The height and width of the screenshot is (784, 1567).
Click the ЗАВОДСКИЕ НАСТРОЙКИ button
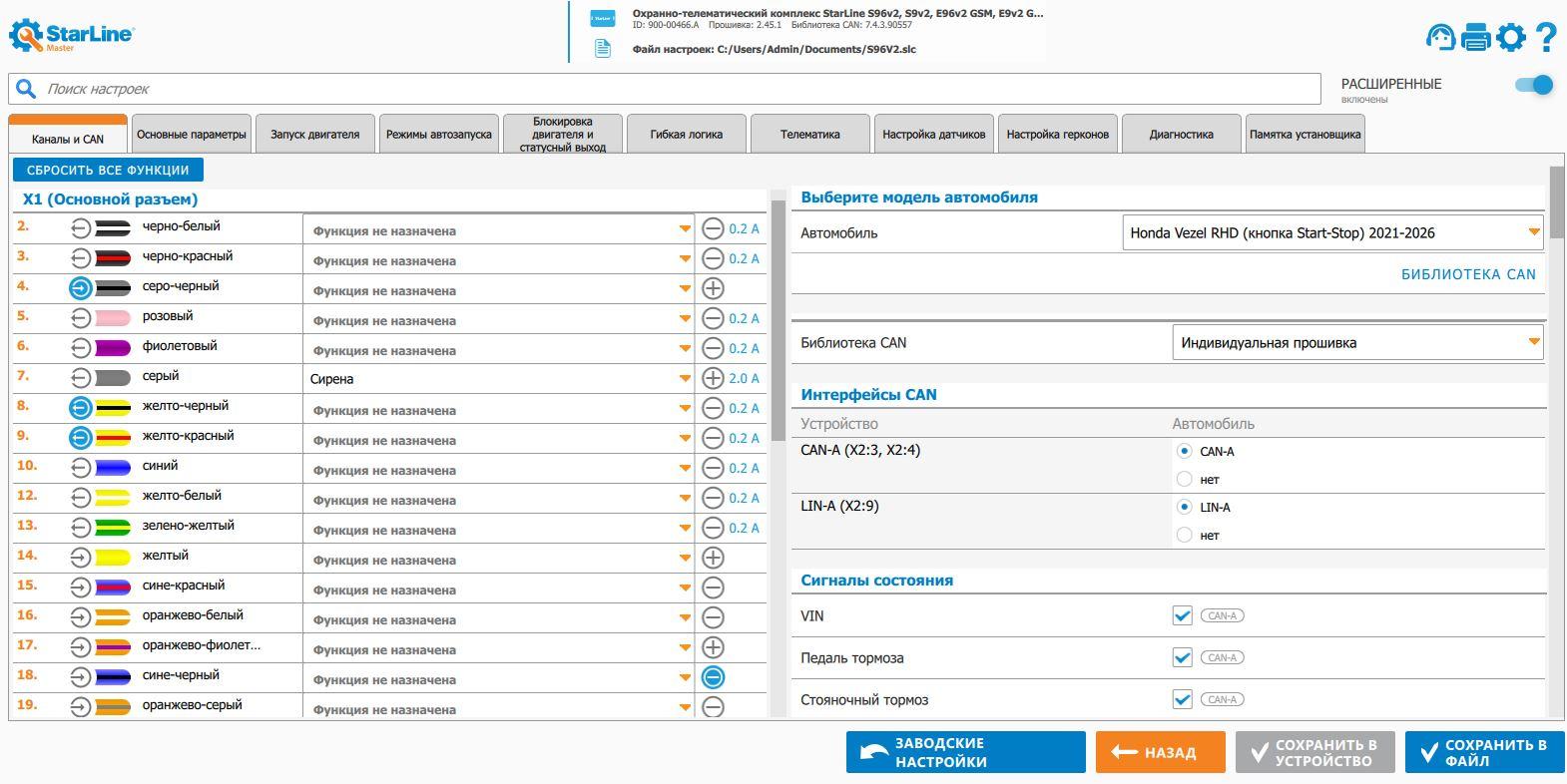966,752
